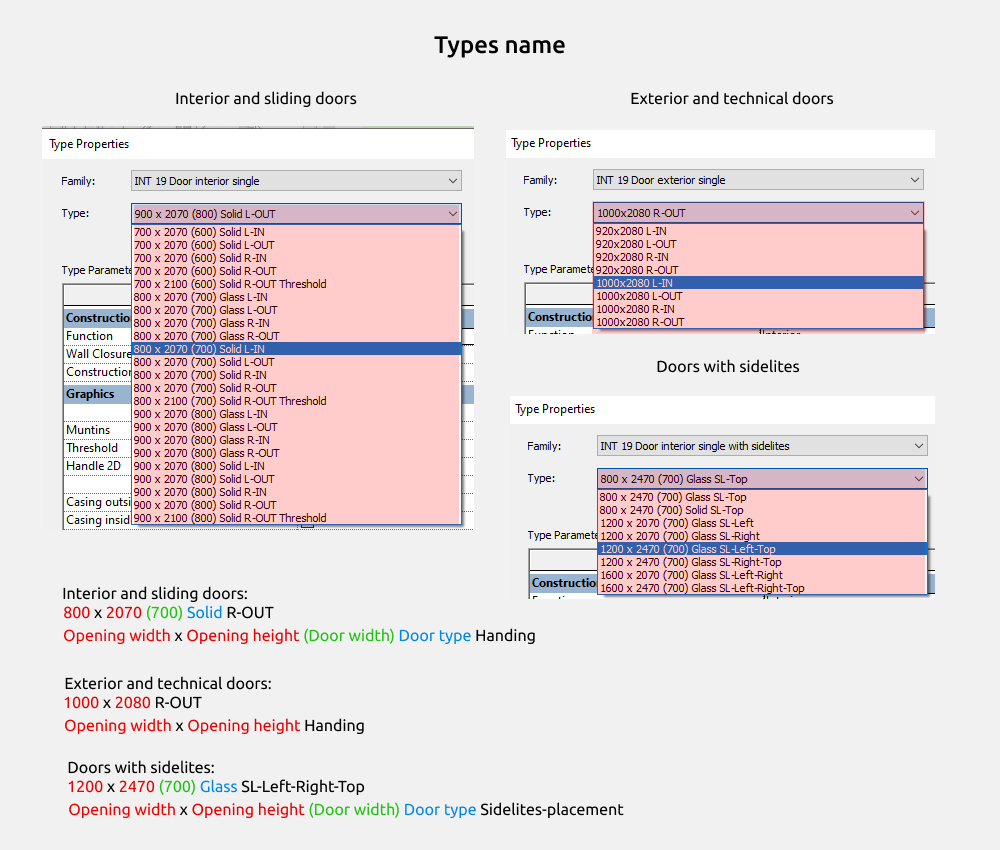Select exterior type 920x2080 R-OUT
Viewport: 1000px width, 850px height.
coord(758,270)
